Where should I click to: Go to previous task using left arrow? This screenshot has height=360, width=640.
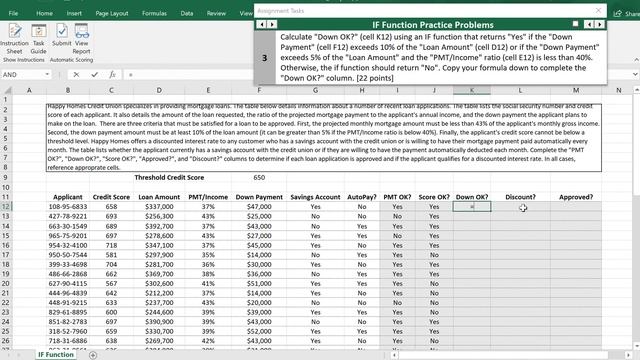[x=262, y=24]
